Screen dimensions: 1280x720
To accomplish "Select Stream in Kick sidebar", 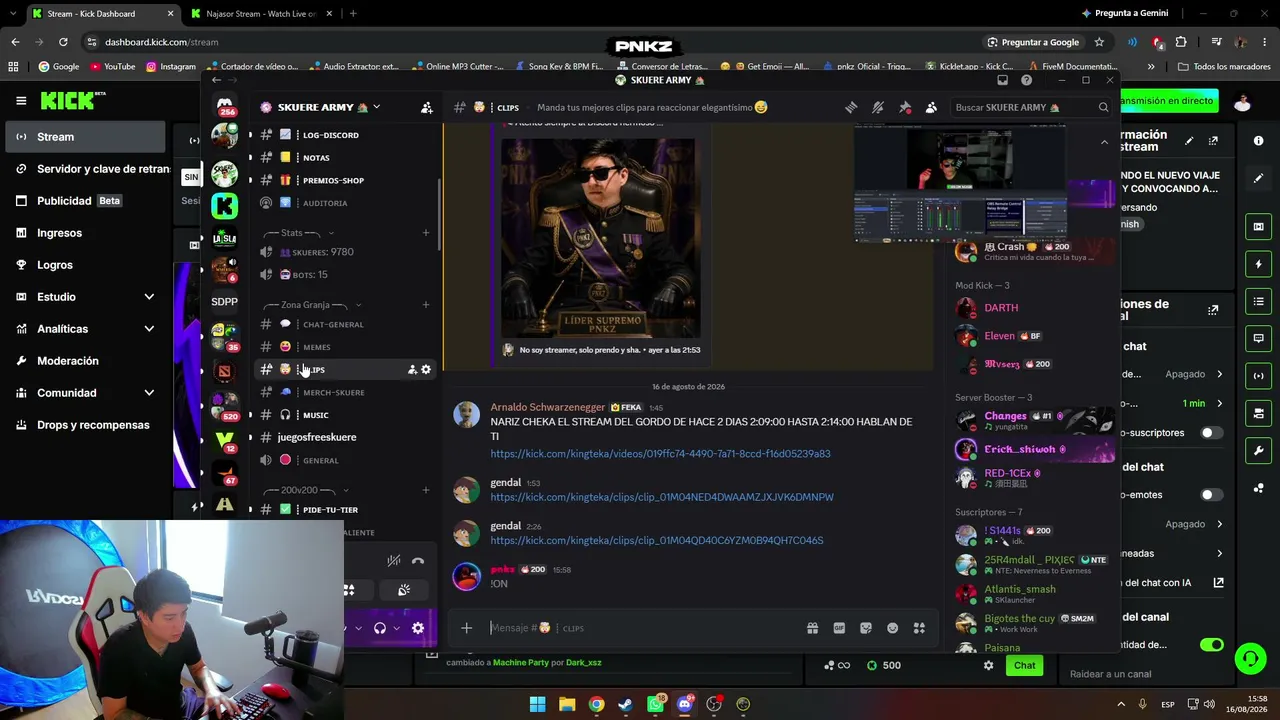I will coord(85,137).
